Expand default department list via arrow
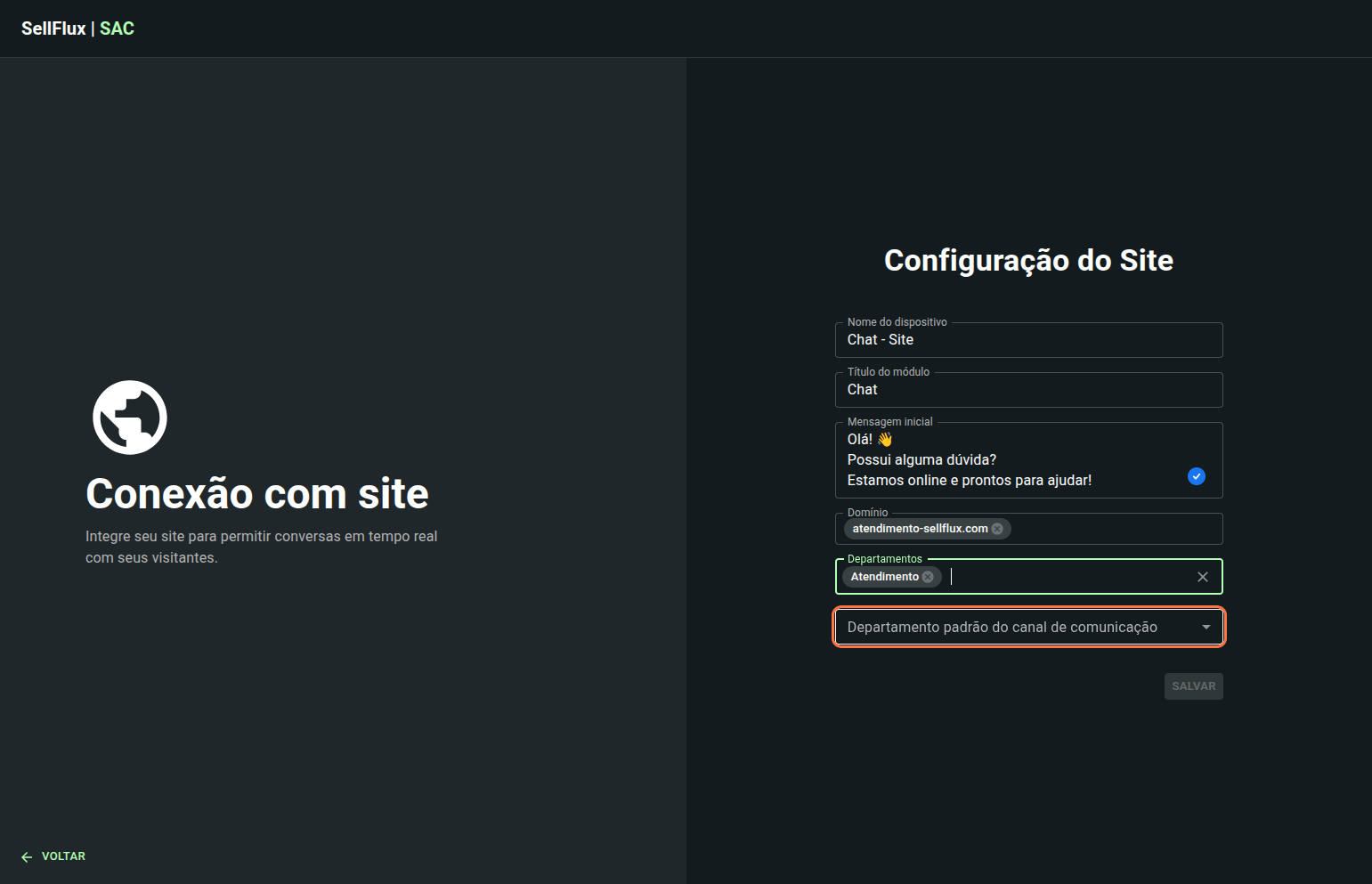The width and height of the screenshot is (1372, 884). pos(1206,628)
